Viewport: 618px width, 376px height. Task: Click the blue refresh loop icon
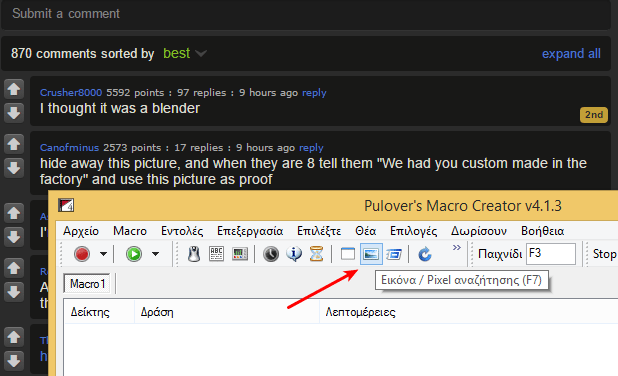pyautogui.click(x=425, y=254)
